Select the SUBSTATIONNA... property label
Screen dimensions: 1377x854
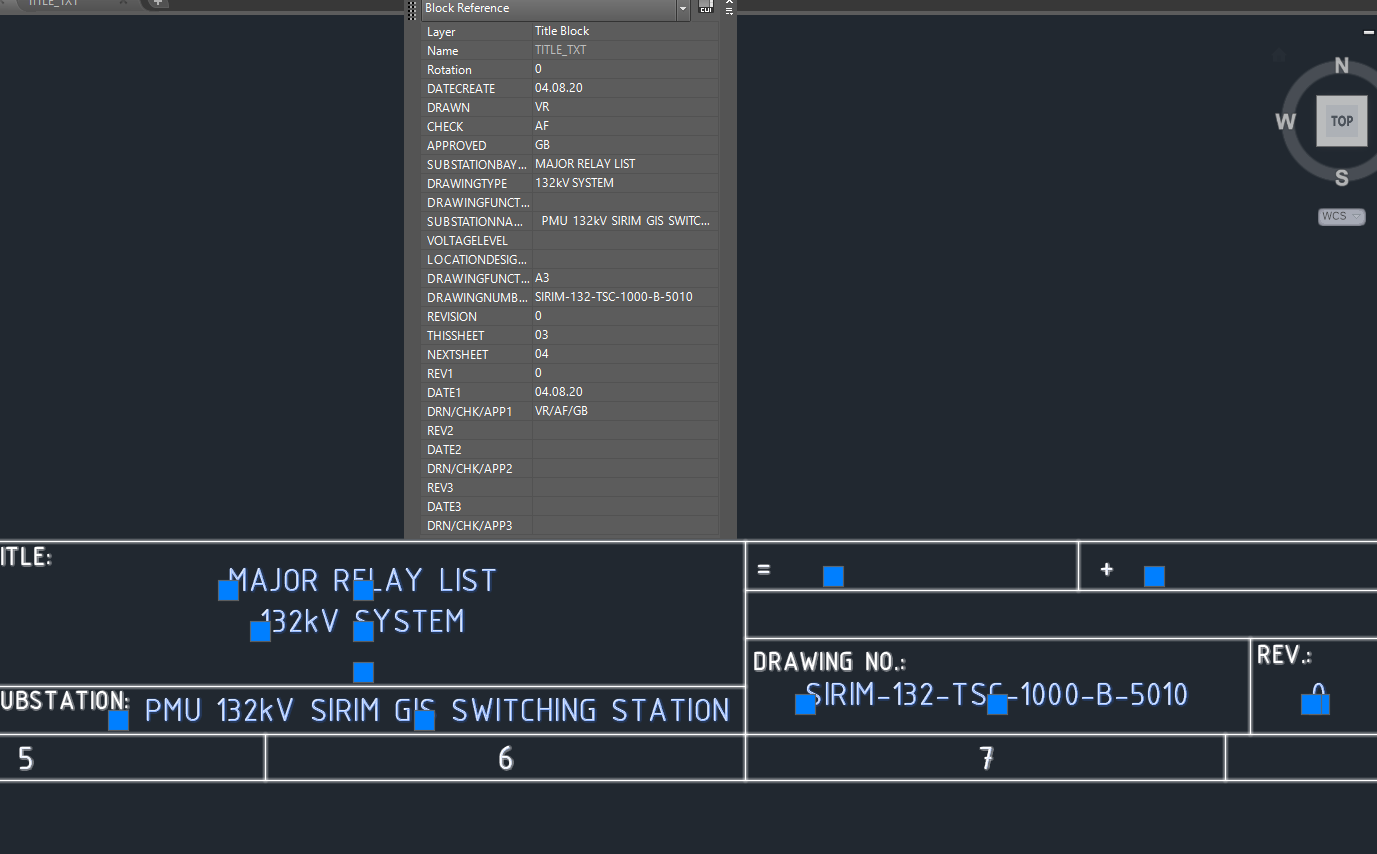475,222
